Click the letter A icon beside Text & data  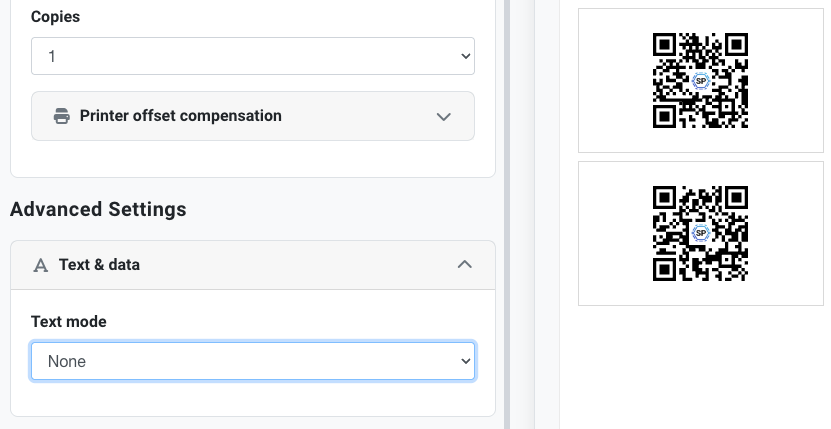[41, 265]
